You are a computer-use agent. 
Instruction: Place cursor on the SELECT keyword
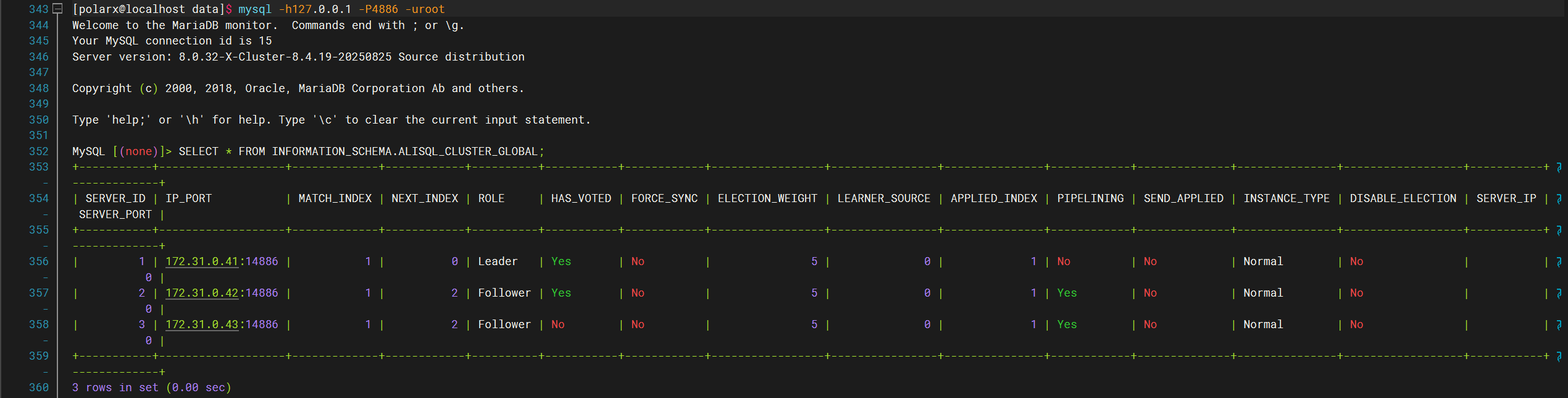(198, 151)
